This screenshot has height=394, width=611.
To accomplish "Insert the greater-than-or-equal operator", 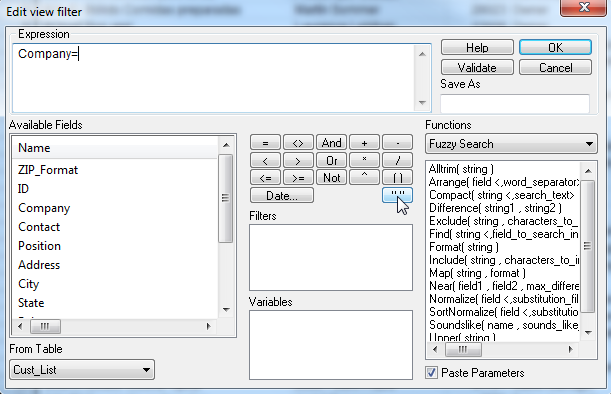I will (x=298, y=178).
